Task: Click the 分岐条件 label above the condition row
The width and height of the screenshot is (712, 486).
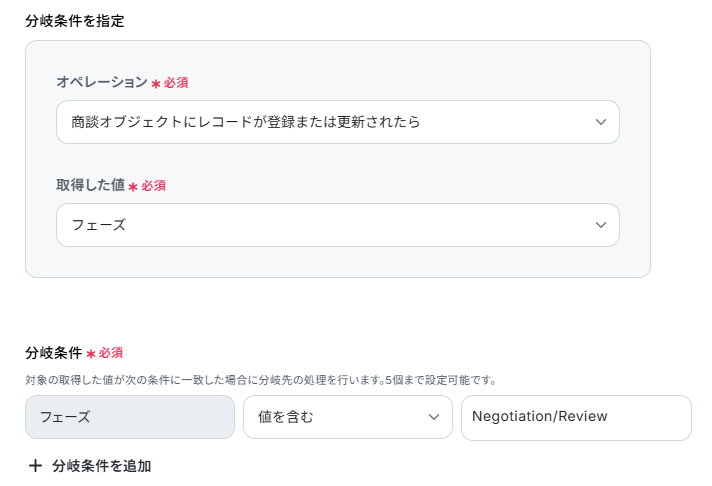Action: [x=53, y=353]
